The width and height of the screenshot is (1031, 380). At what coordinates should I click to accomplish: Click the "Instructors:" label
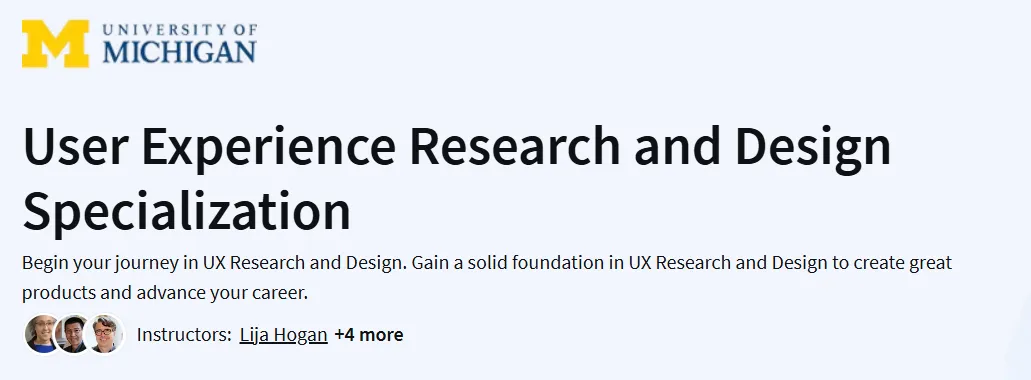(184, 335)
